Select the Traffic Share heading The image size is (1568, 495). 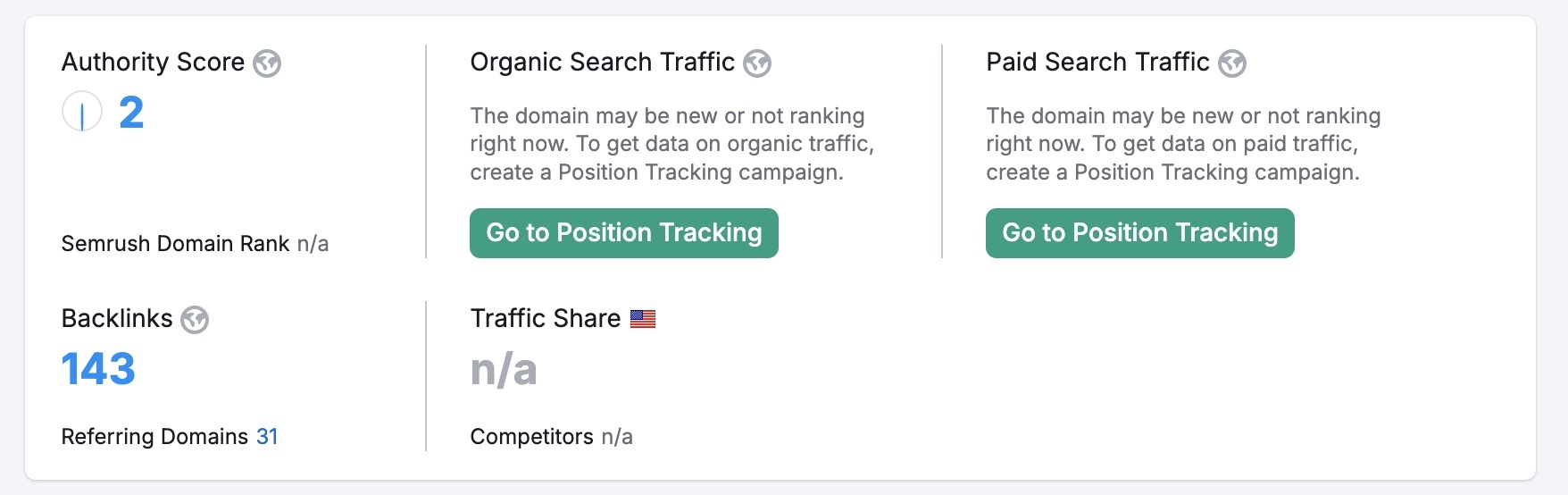545,319
